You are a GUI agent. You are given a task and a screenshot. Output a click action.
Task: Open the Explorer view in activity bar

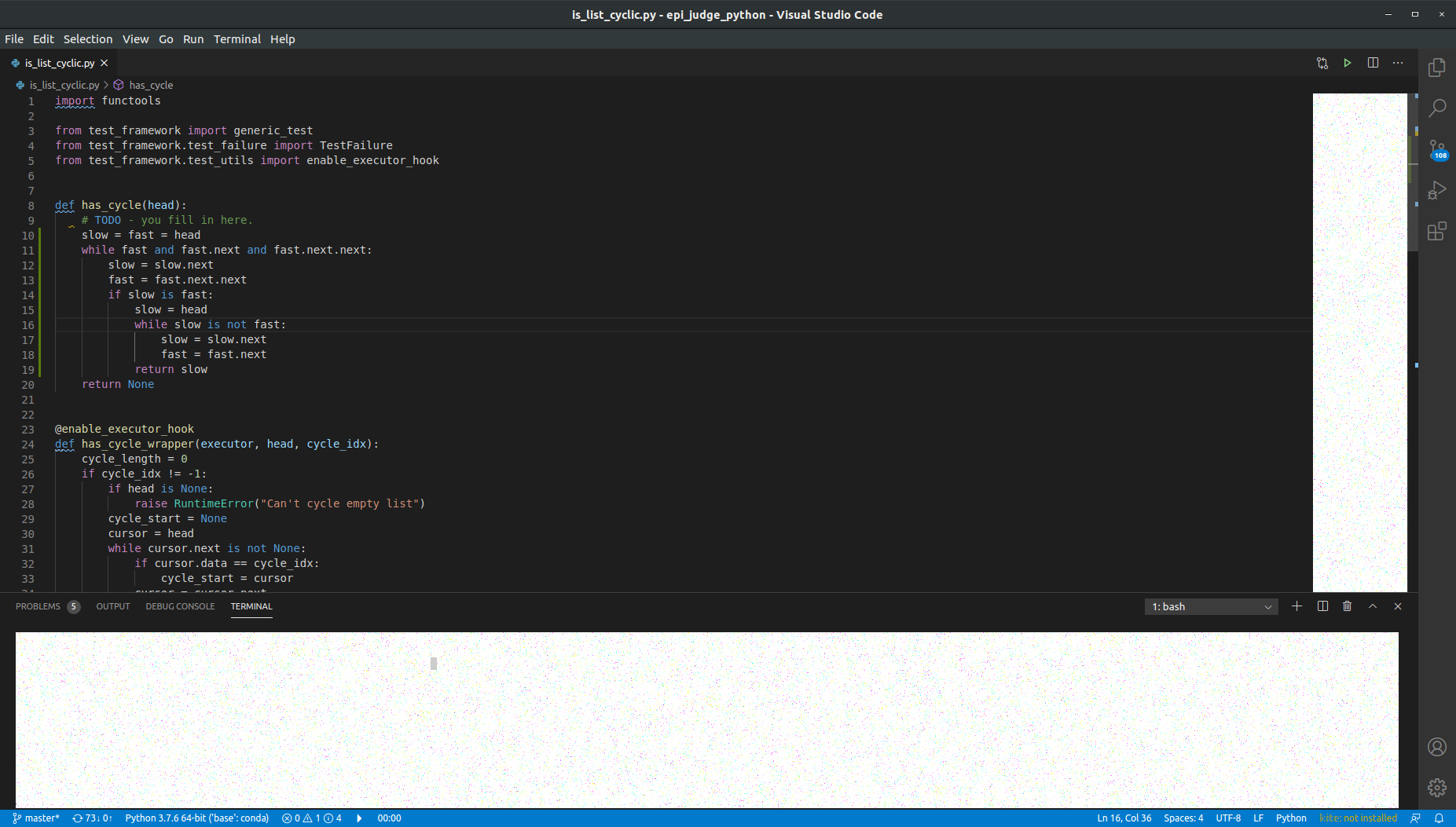(1437, 68)
